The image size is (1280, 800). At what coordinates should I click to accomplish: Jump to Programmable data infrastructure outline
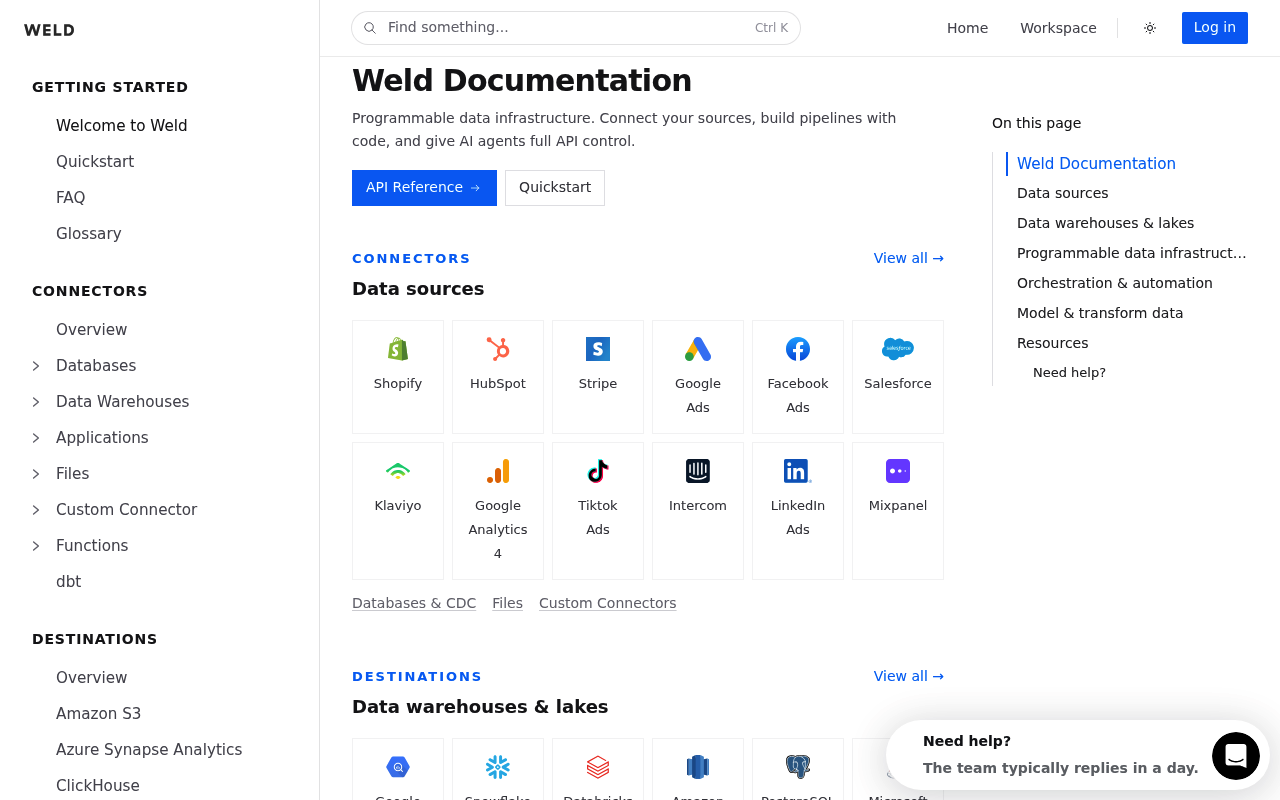(1132, 253)
